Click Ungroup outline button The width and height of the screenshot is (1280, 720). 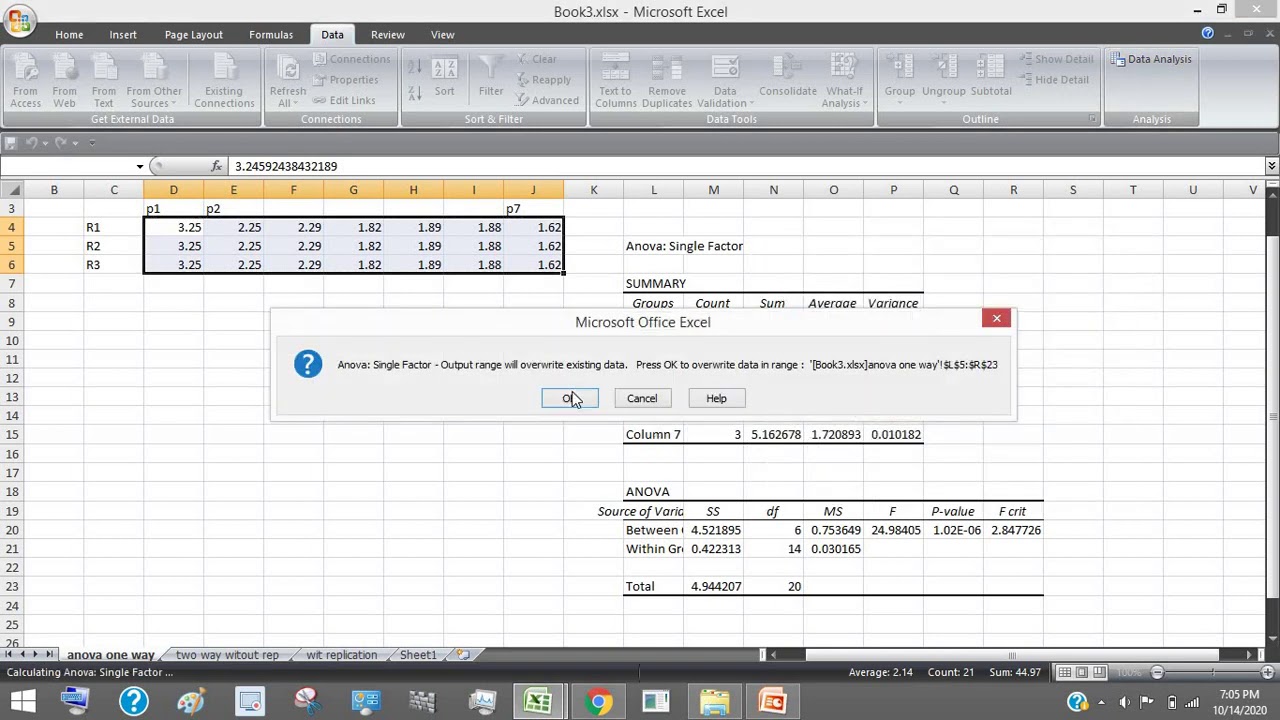(943, 81)
